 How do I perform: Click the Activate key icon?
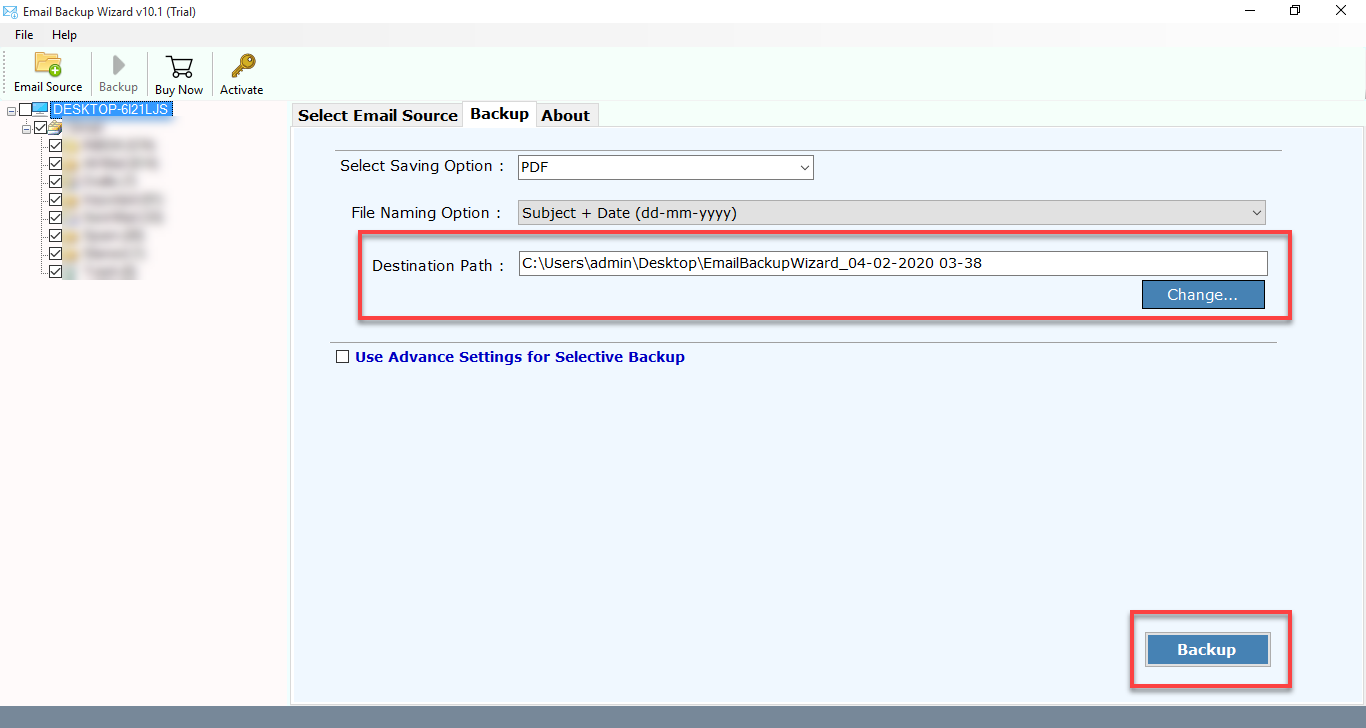(x=242, y=66)
